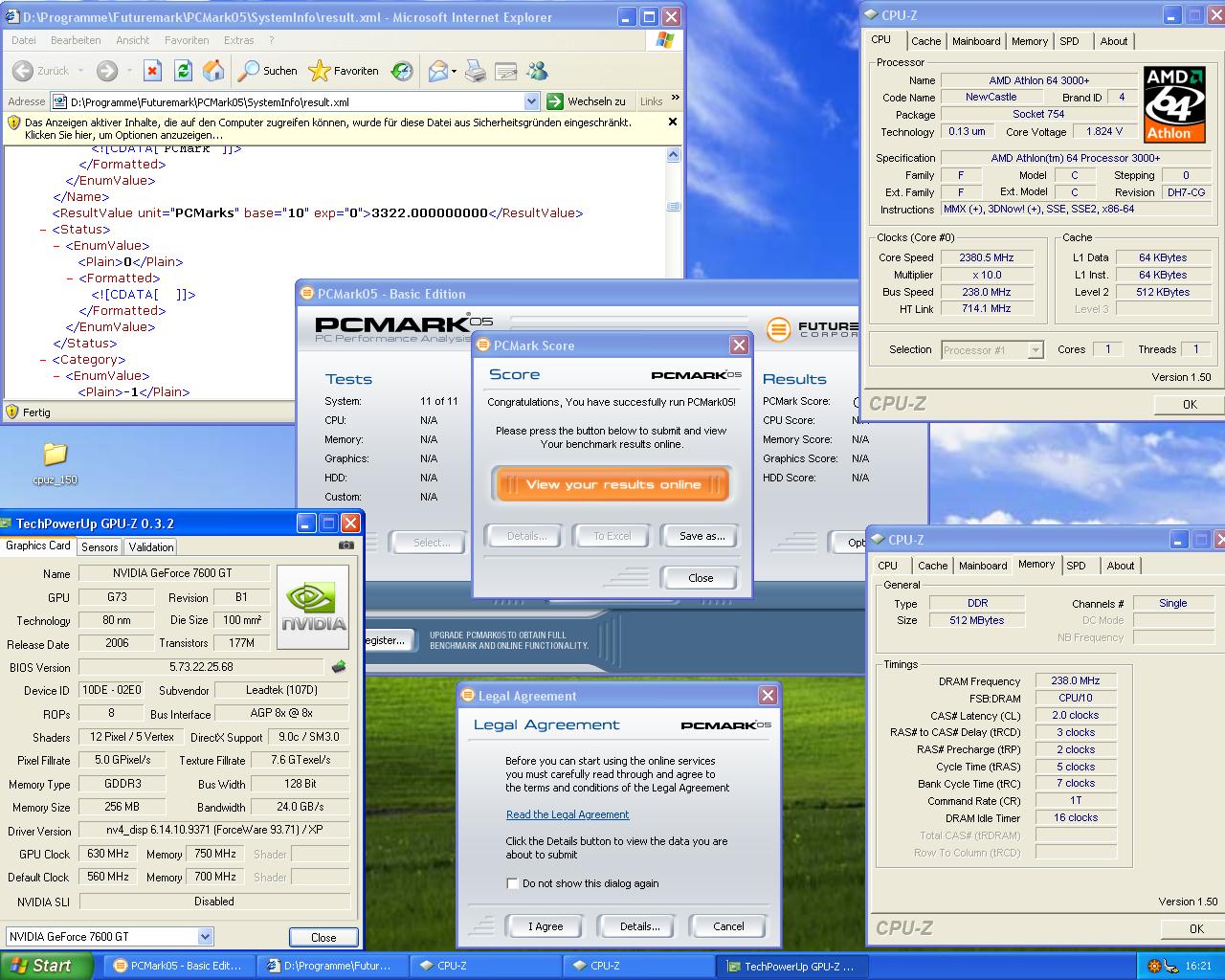The image size is (1225, 980).
Task: Click the IE address bar field
Action: point(295,101)
